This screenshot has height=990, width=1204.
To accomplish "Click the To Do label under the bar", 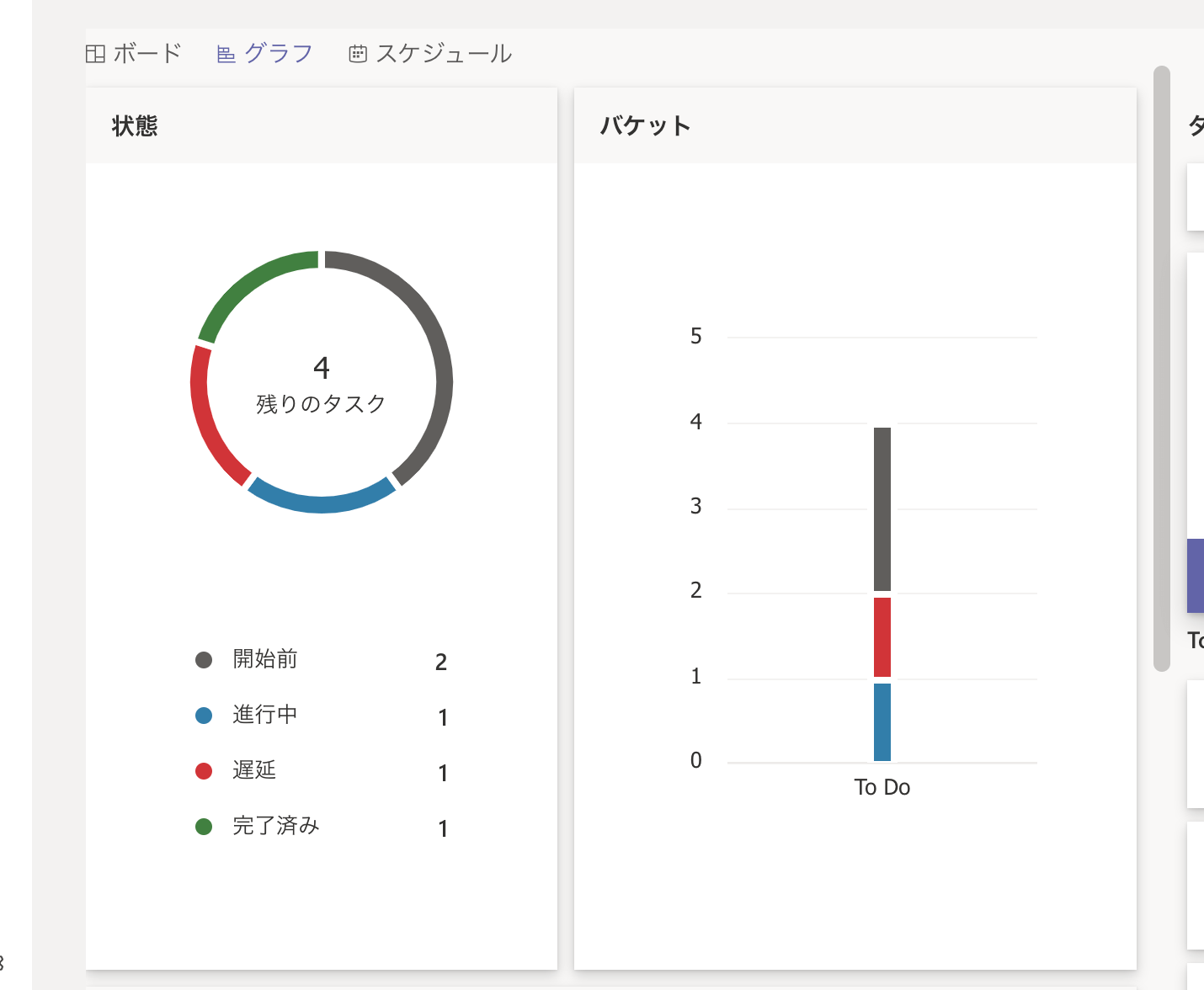I will point(882,787).
